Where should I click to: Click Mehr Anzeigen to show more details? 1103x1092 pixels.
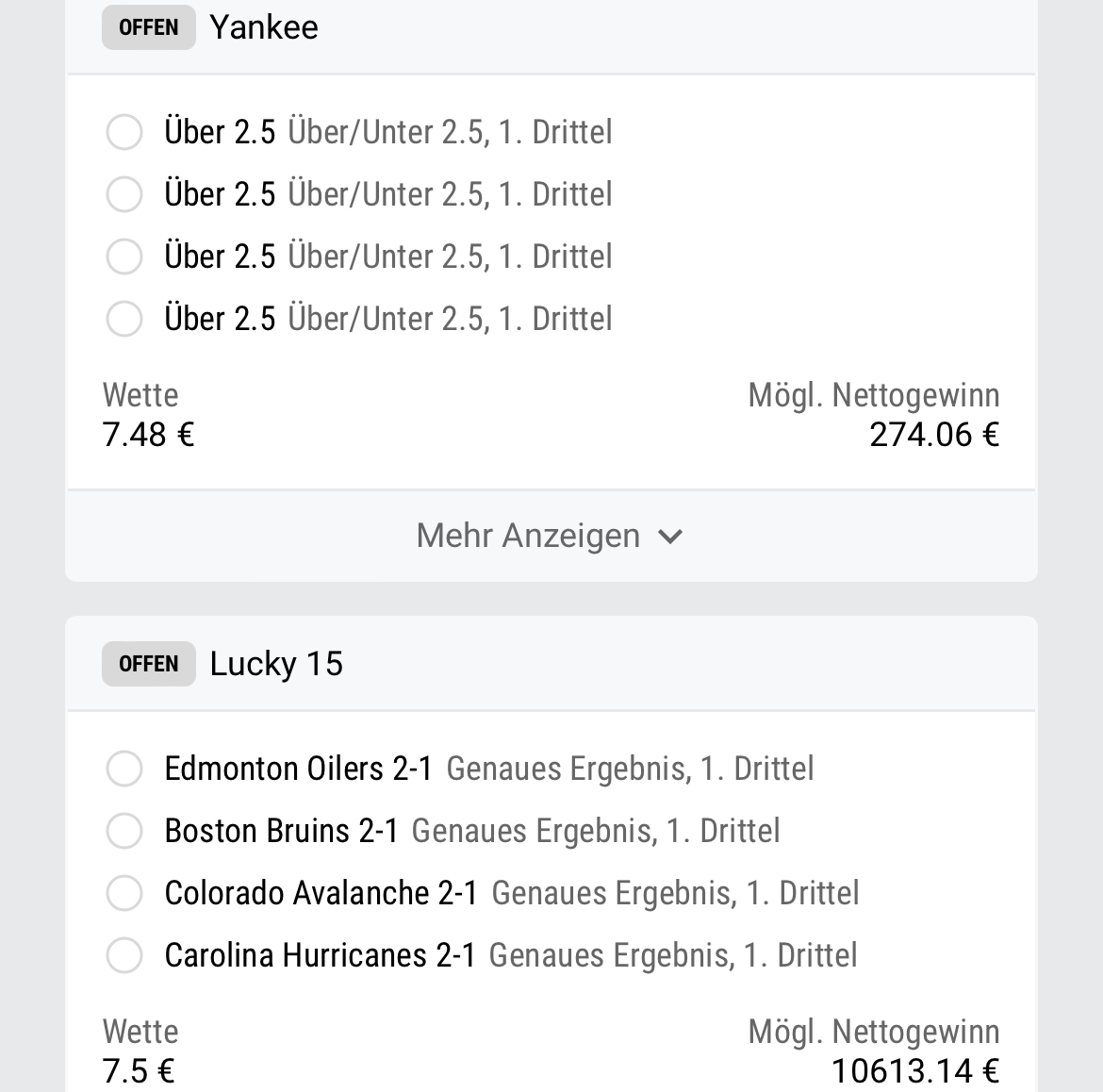[528, 536]
